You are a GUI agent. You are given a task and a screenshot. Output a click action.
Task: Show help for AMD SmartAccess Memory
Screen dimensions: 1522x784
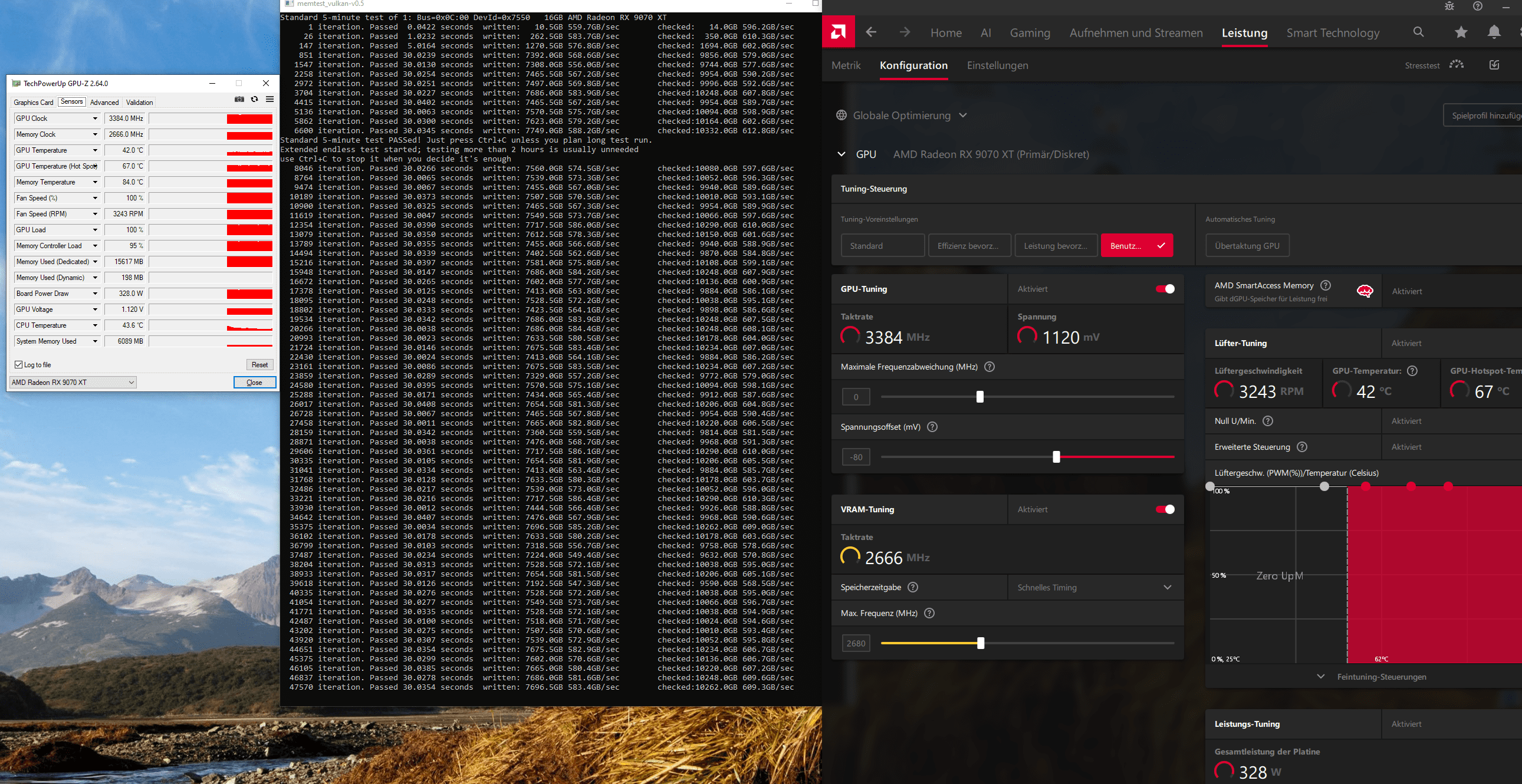(1326, 285)
